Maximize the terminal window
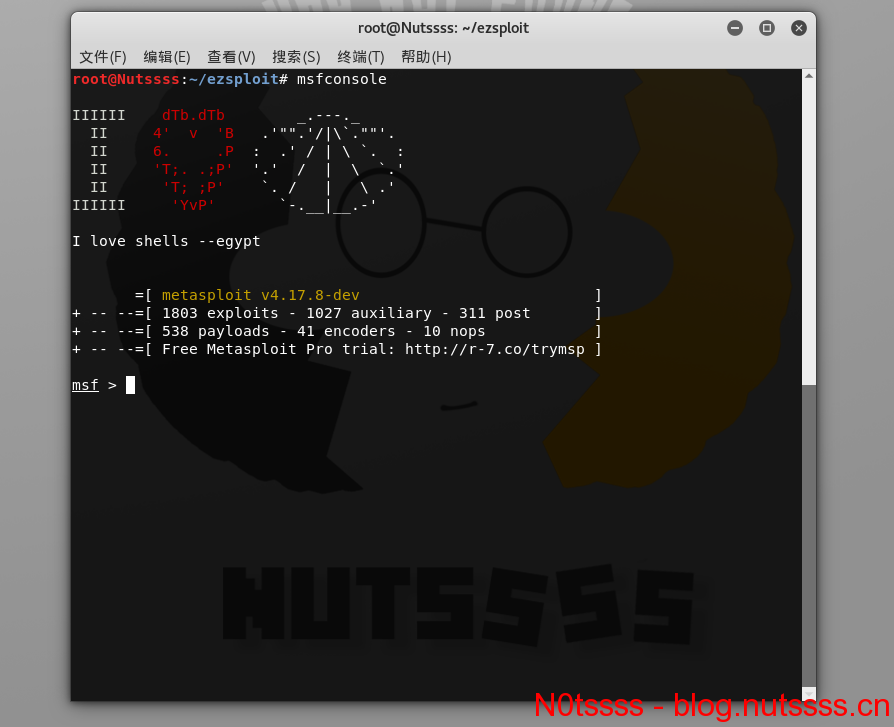 tap(767, 28)
